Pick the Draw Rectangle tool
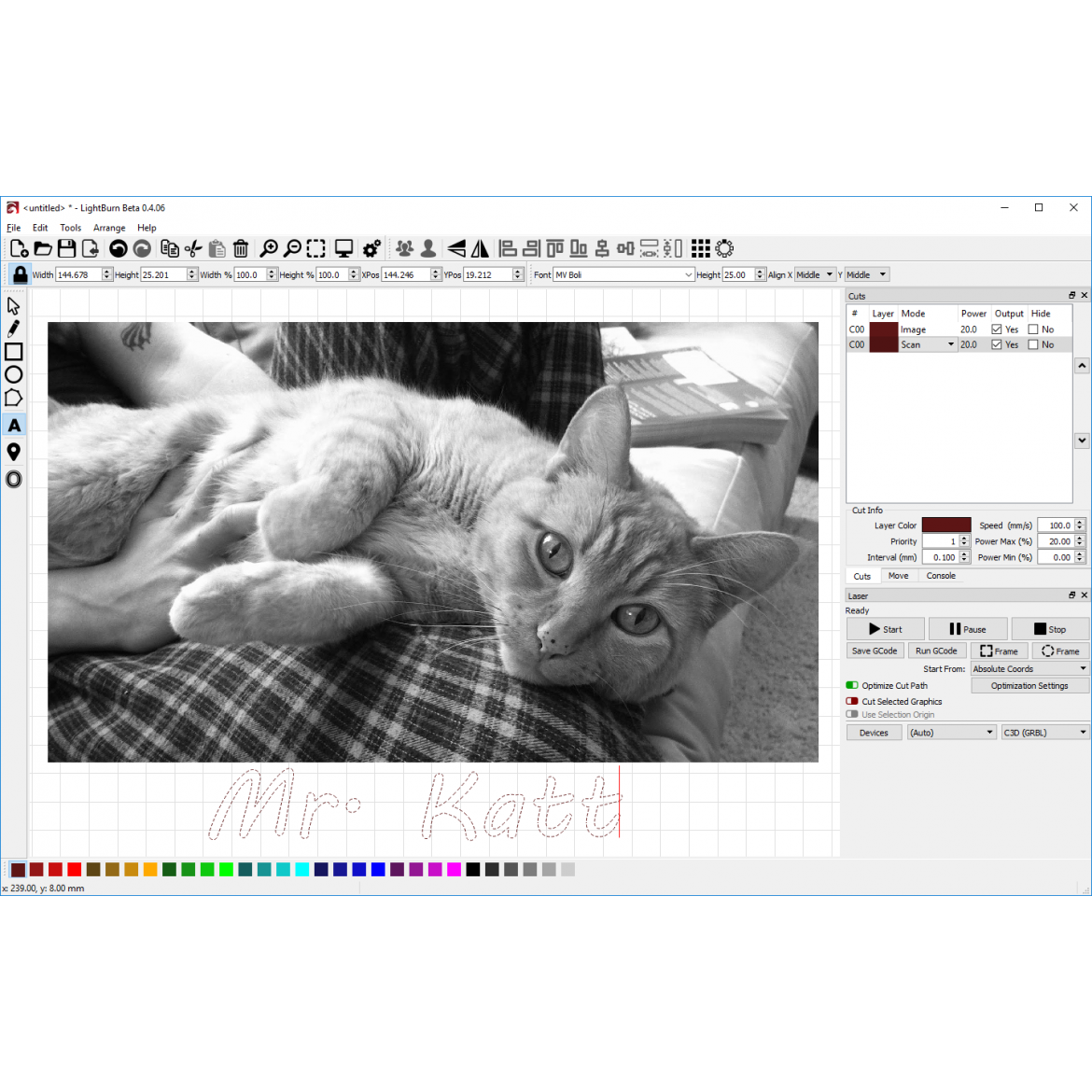Screen dimensions: 1092x1092 14,352
